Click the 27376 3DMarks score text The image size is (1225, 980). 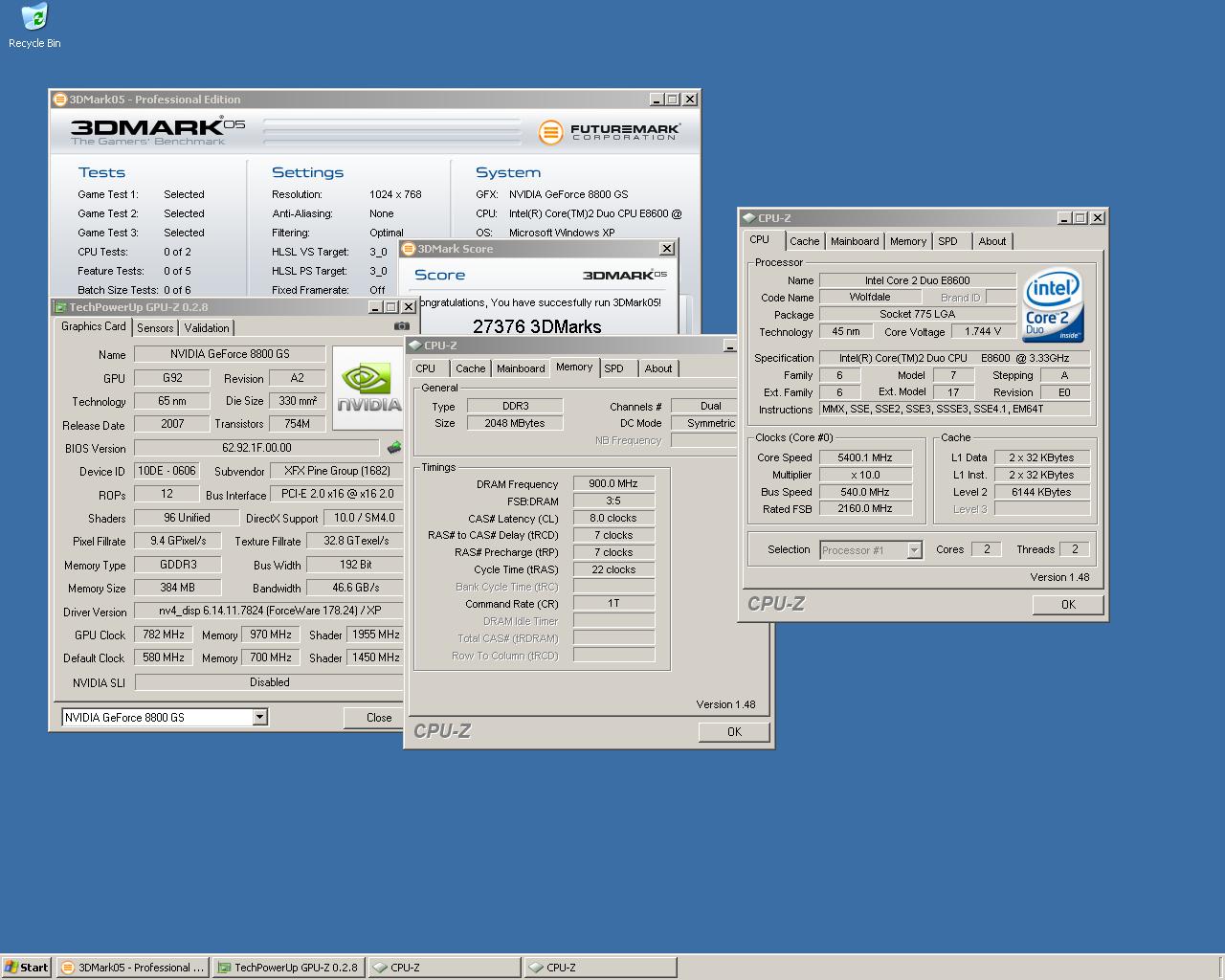[537, 325]
